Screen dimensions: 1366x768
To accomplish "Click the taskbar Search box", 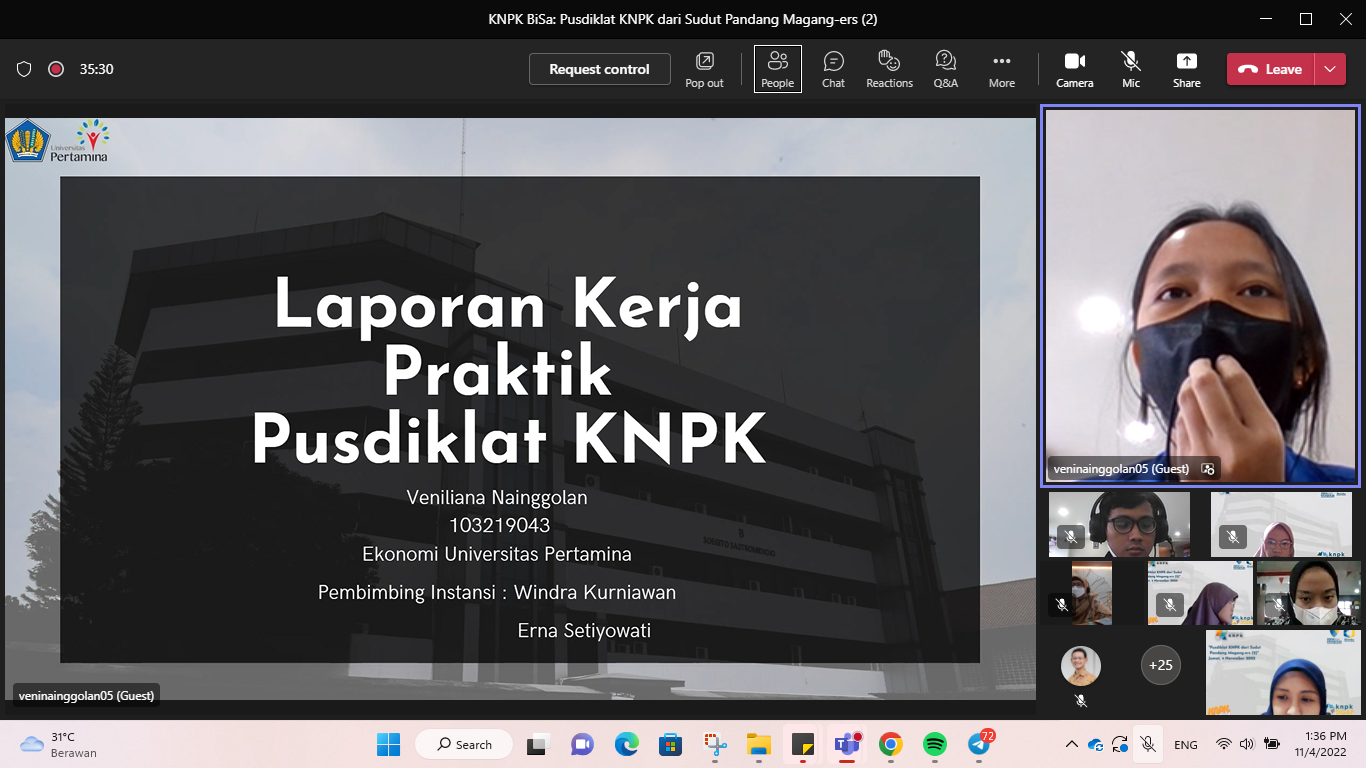I will 464,744.
